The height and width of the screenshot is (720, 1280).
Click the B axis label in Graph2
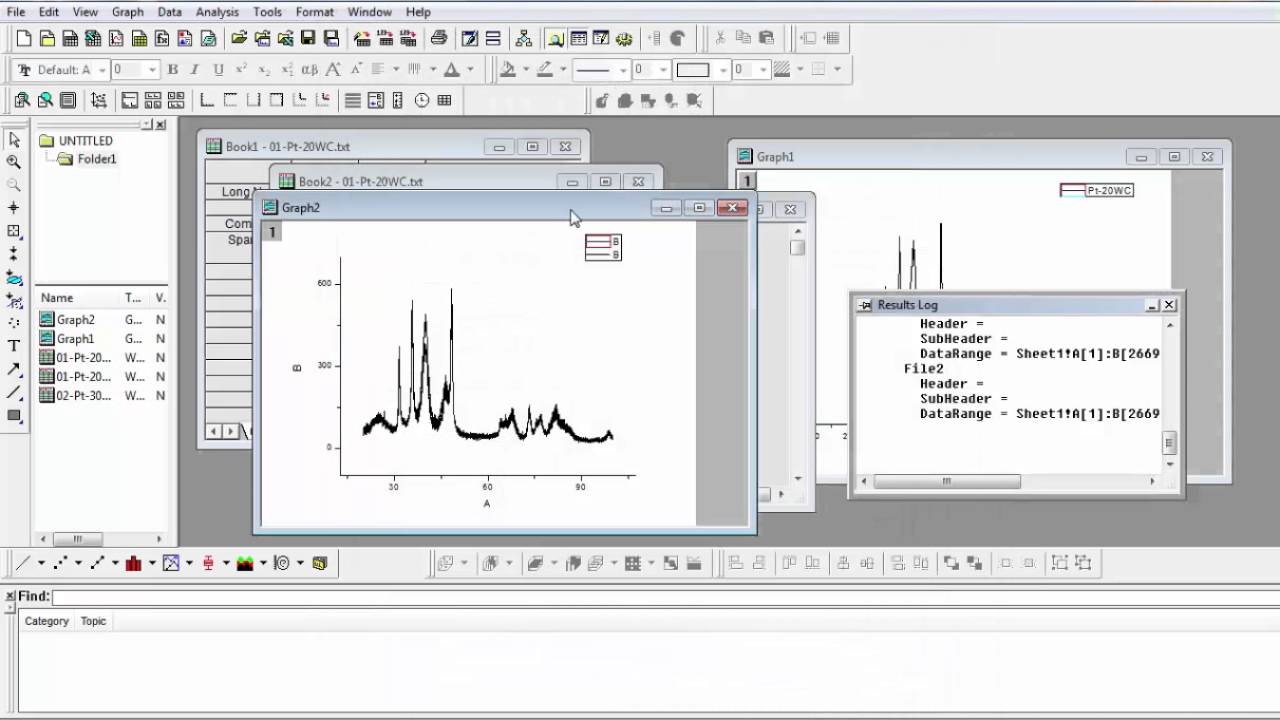[x=297, y=368]
